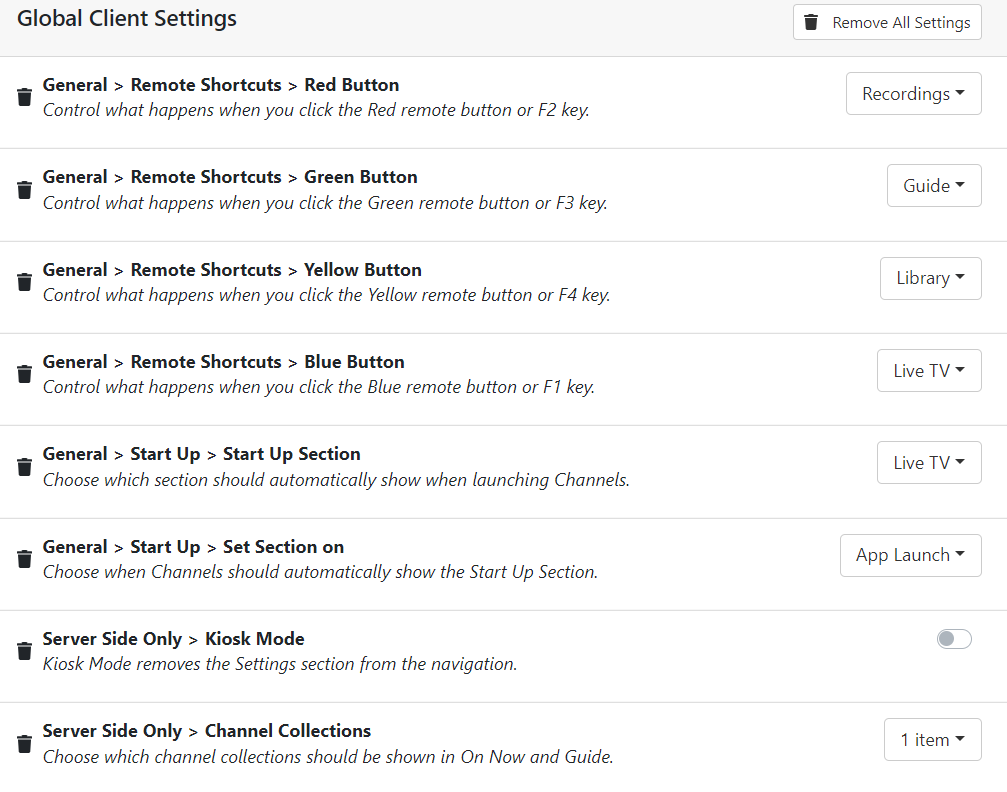Click the trash icon beside Blue Button
Viewport: 1007px width, 792px height.
coord(25,374)
